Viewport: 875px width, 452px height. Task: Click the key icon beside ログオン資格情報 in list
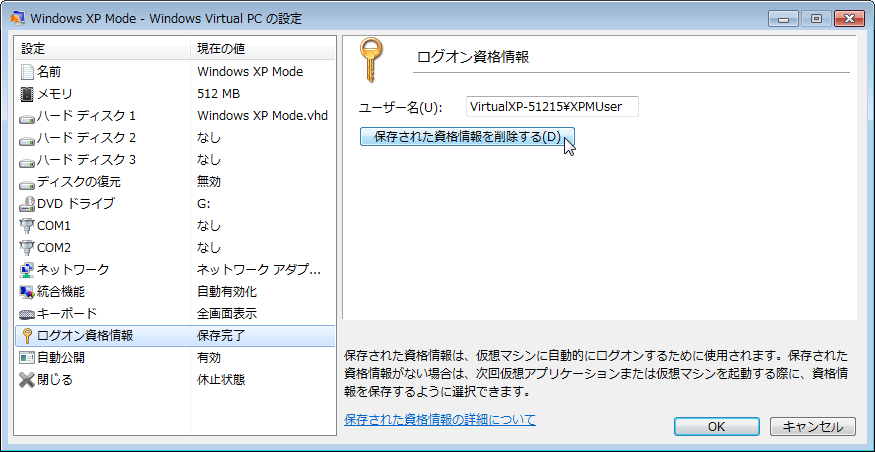[x=27, y=336]
